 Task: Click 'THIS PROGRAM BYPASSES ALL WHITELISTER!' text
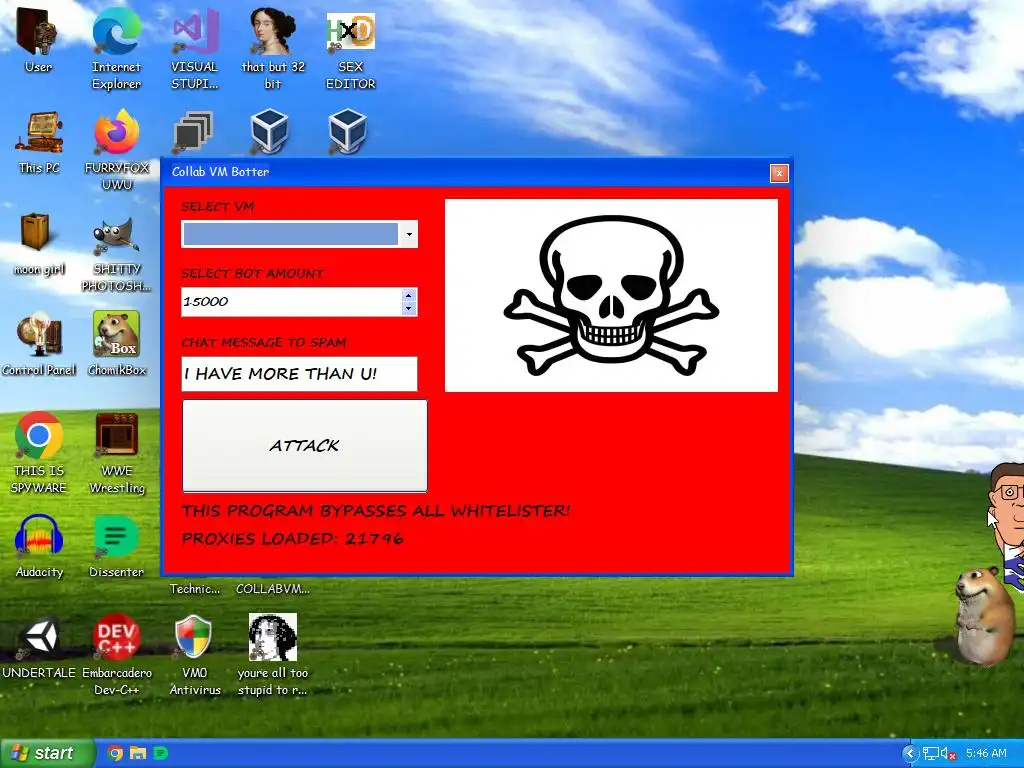[376, 511]
